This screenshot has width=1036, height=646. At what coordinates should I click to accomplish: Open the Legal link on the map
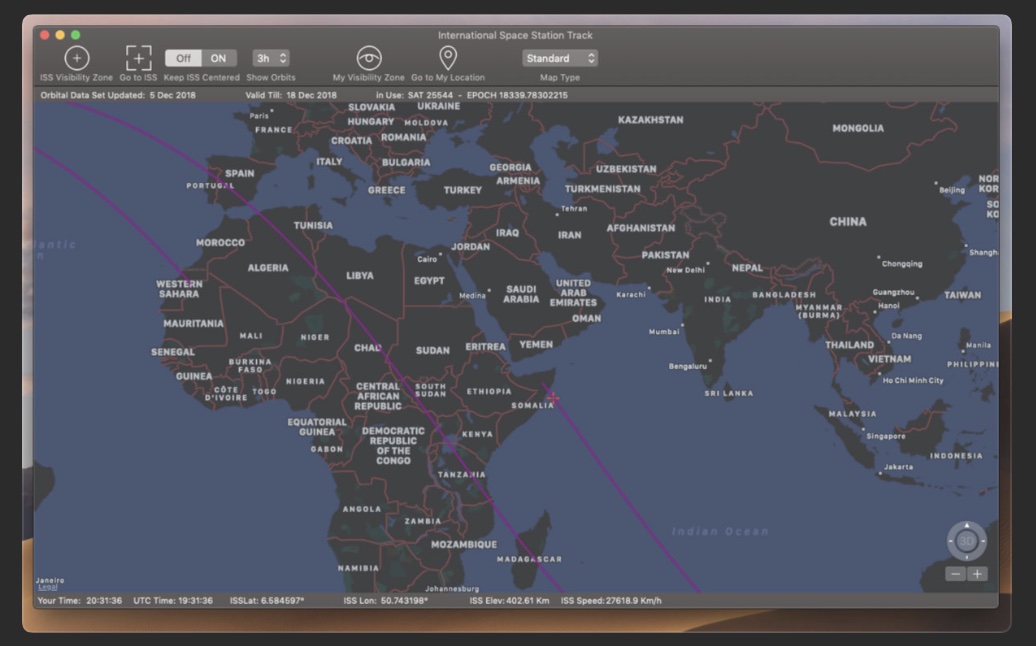tap(47, 588)
